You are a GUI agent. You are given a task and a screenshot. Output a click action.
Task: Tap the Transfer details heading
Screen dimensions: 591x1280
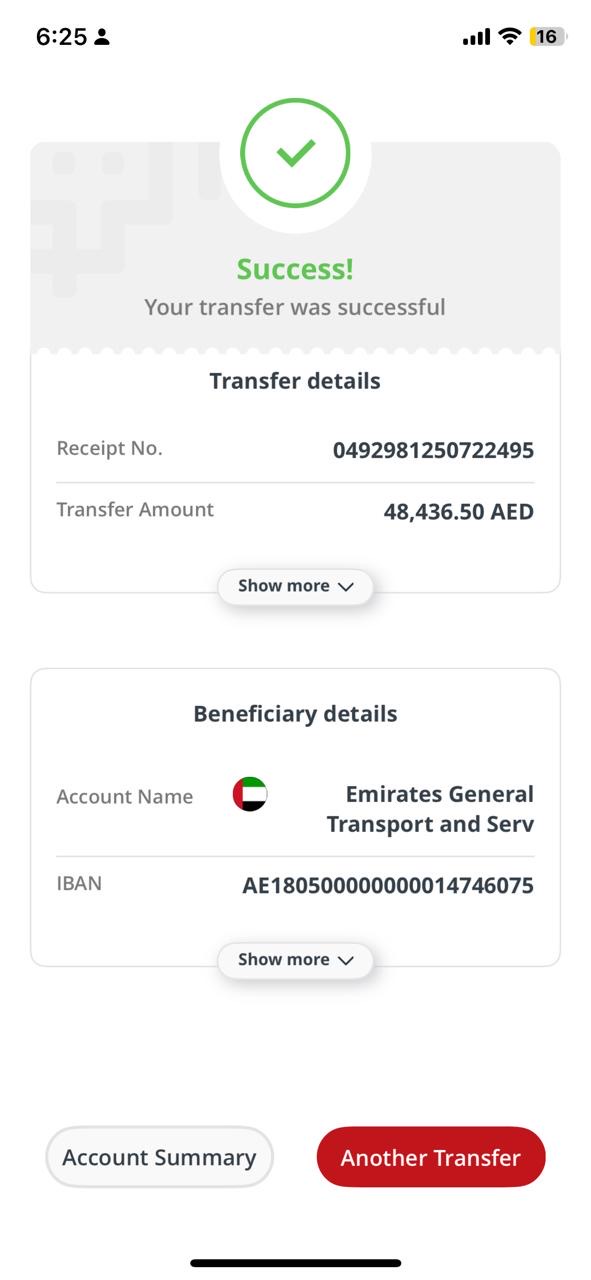[x=295, y=381]
